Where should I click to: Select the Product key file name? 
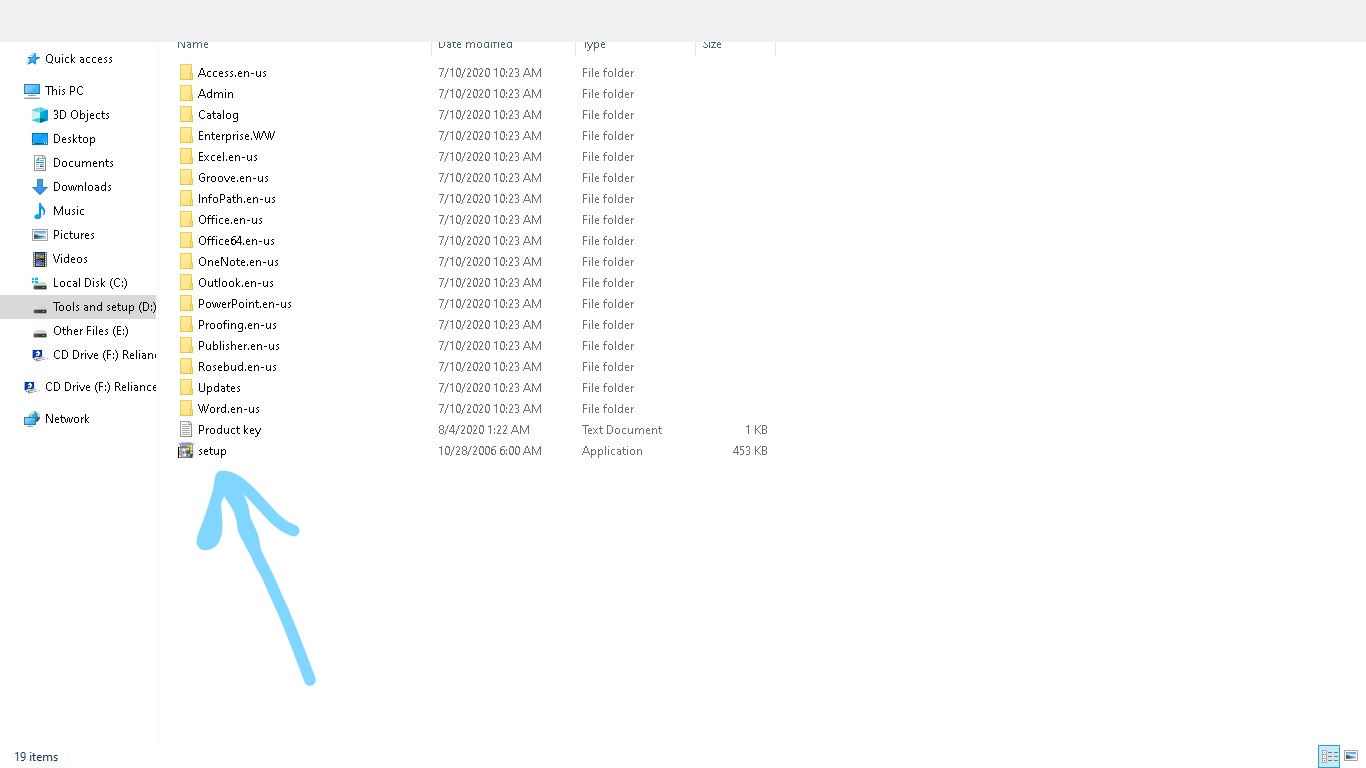coord(229,430)
